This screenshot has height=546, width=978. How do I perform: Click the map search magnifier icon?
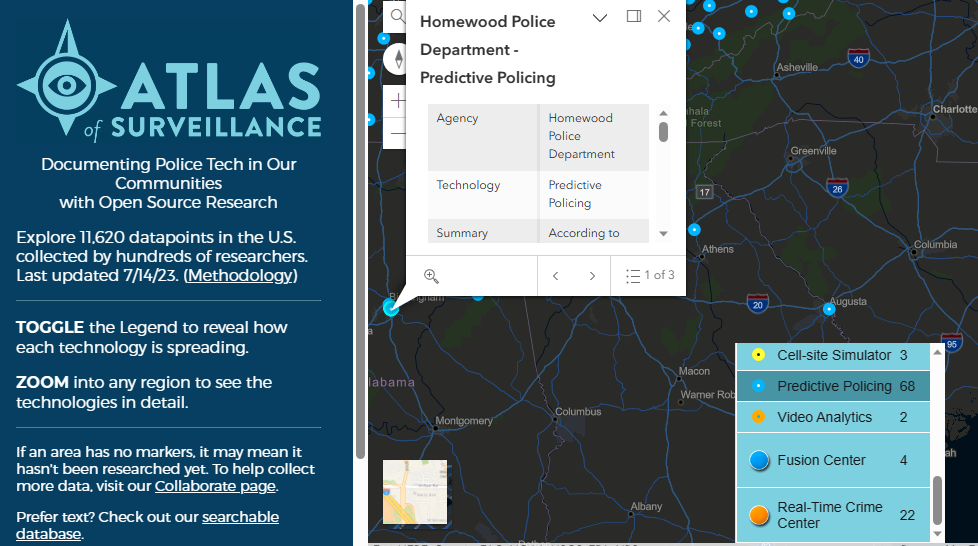(397, 16)
